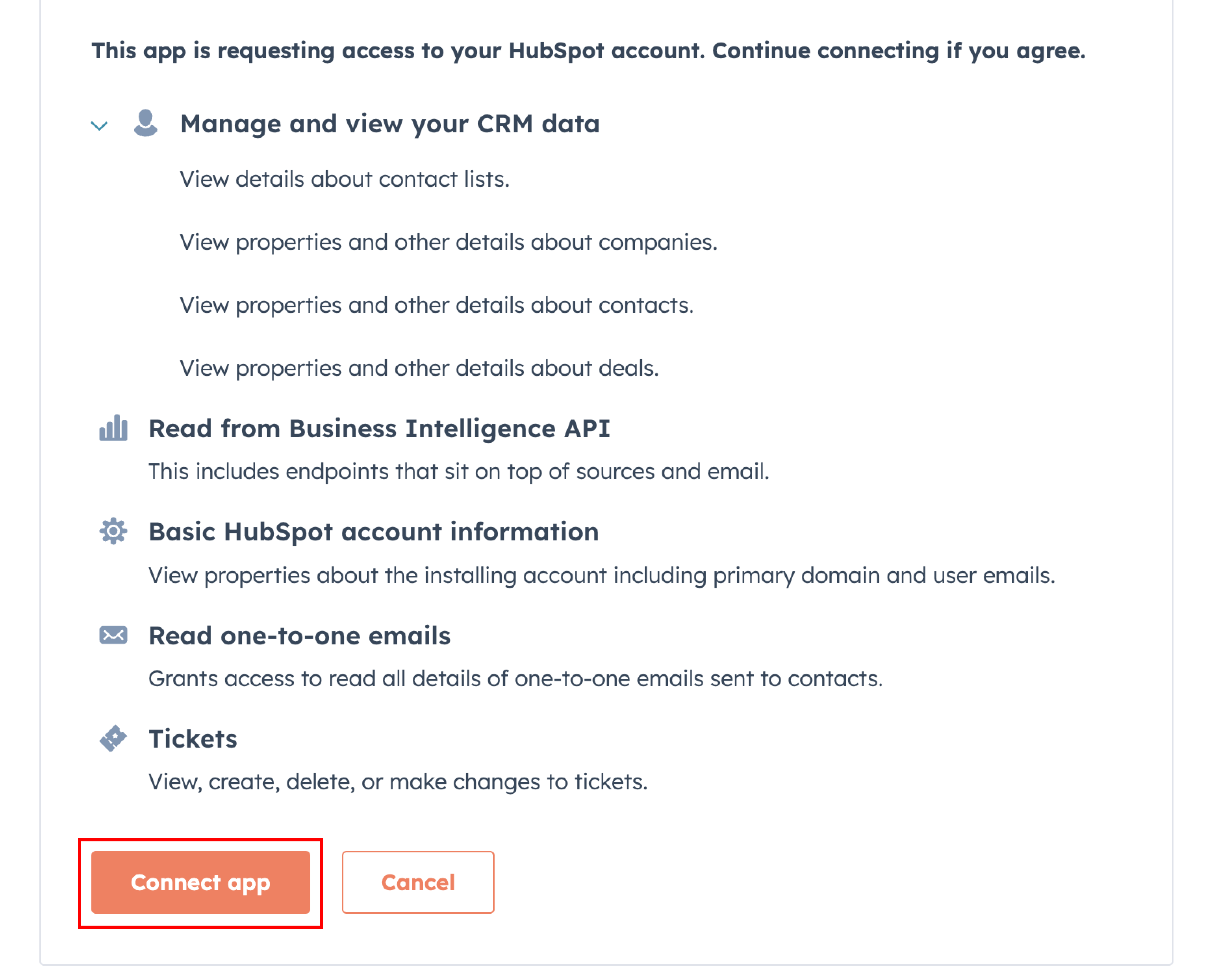Cancel the app connection
1205x980 pixels.
pos(418,882)
